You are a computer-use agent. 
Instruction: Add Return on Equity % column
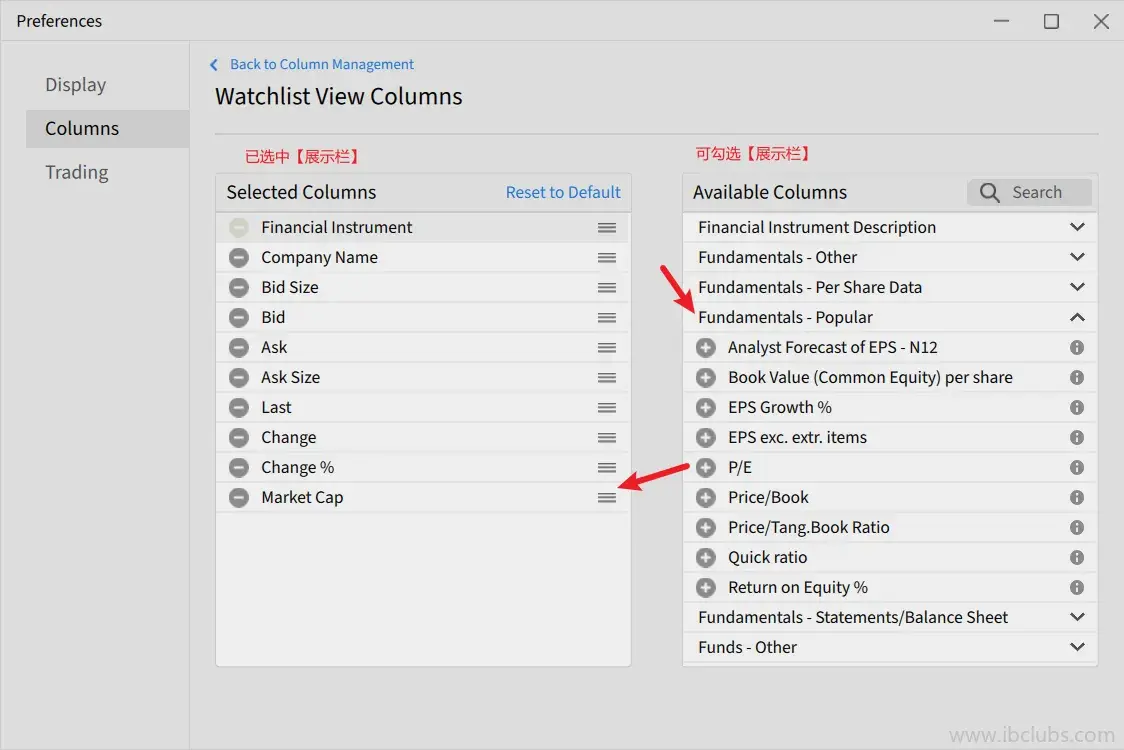pos(706,588)
